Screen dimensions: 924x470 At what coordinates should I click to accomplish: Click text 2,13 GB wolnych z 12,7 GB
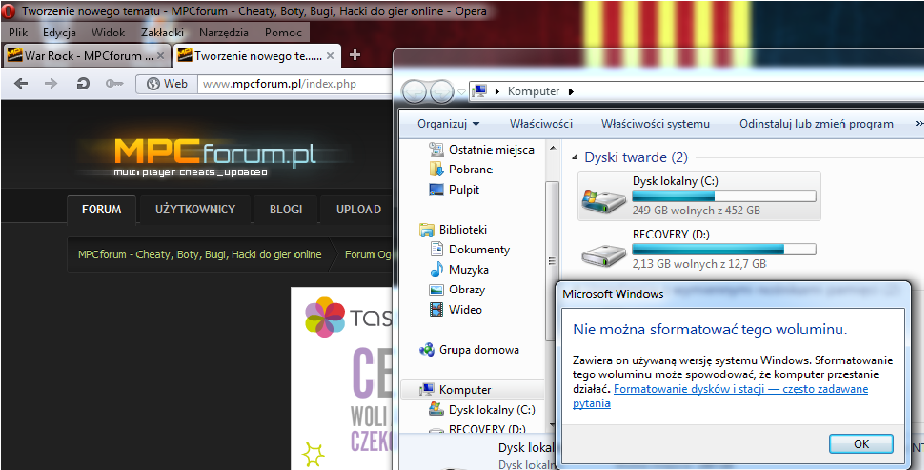point(699,264)
